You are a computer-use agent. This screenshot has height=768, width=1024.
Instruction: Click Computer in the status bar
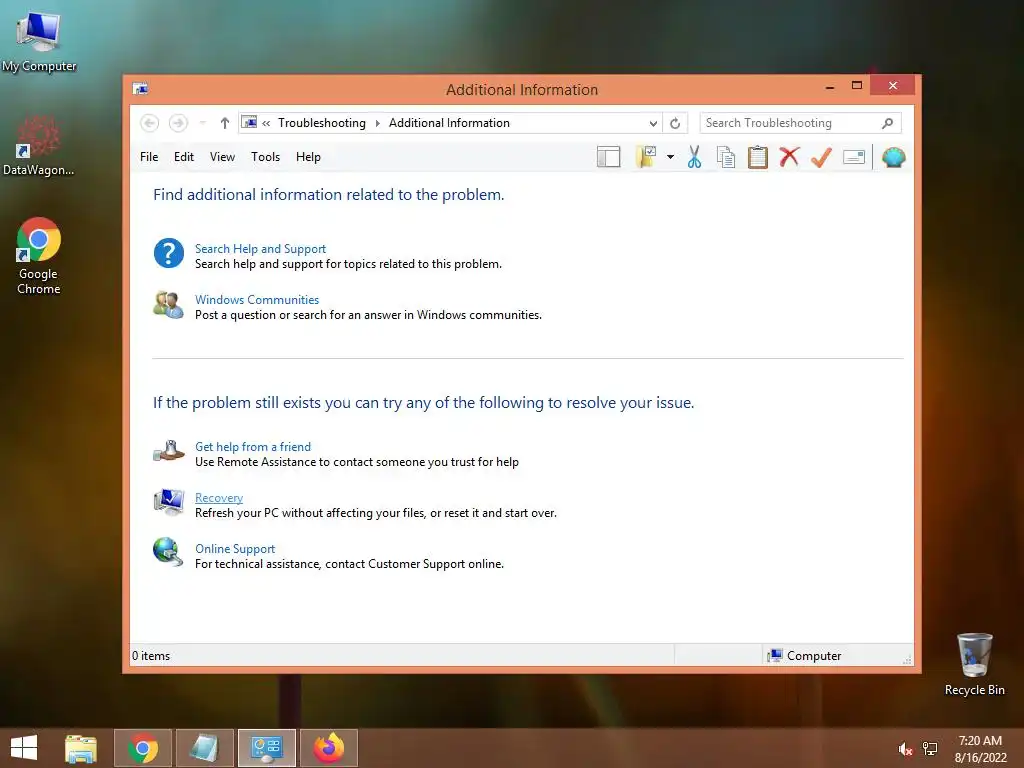click(805, 656)
